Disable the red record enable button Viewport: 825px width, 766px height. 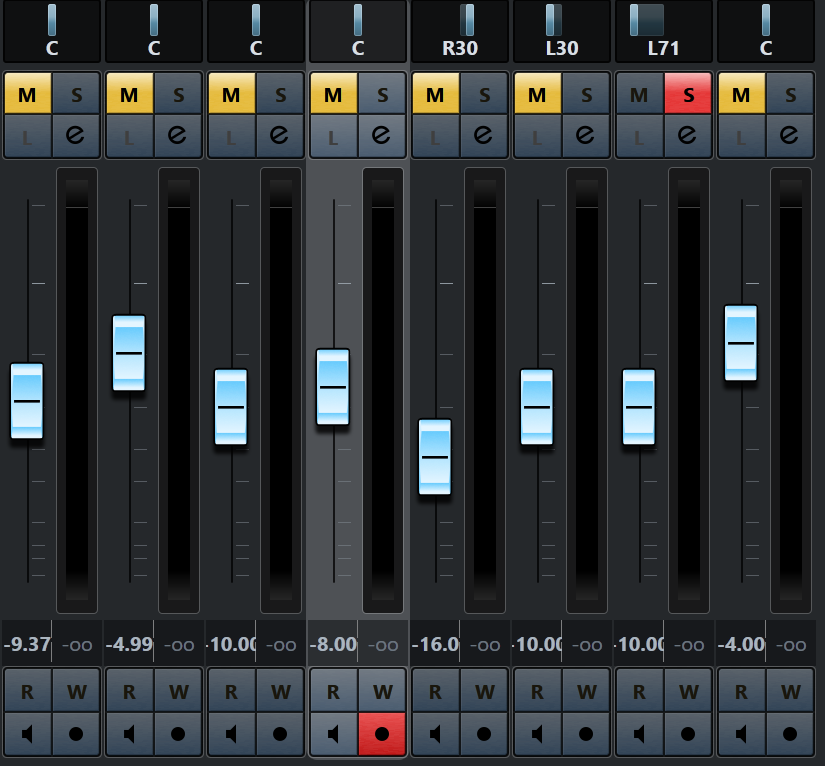pos(382,733)
